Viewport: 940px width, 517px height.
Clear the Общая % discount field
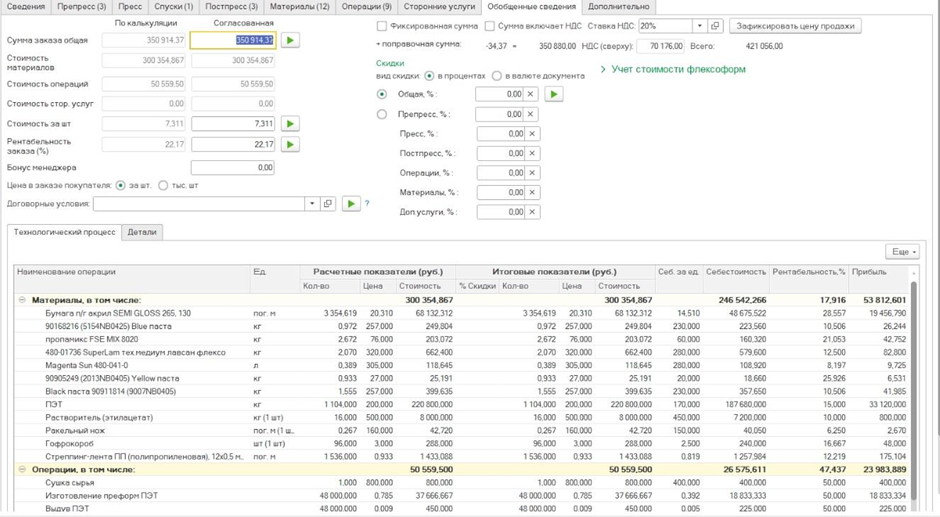pyautogui.click(x=532, y=95)
